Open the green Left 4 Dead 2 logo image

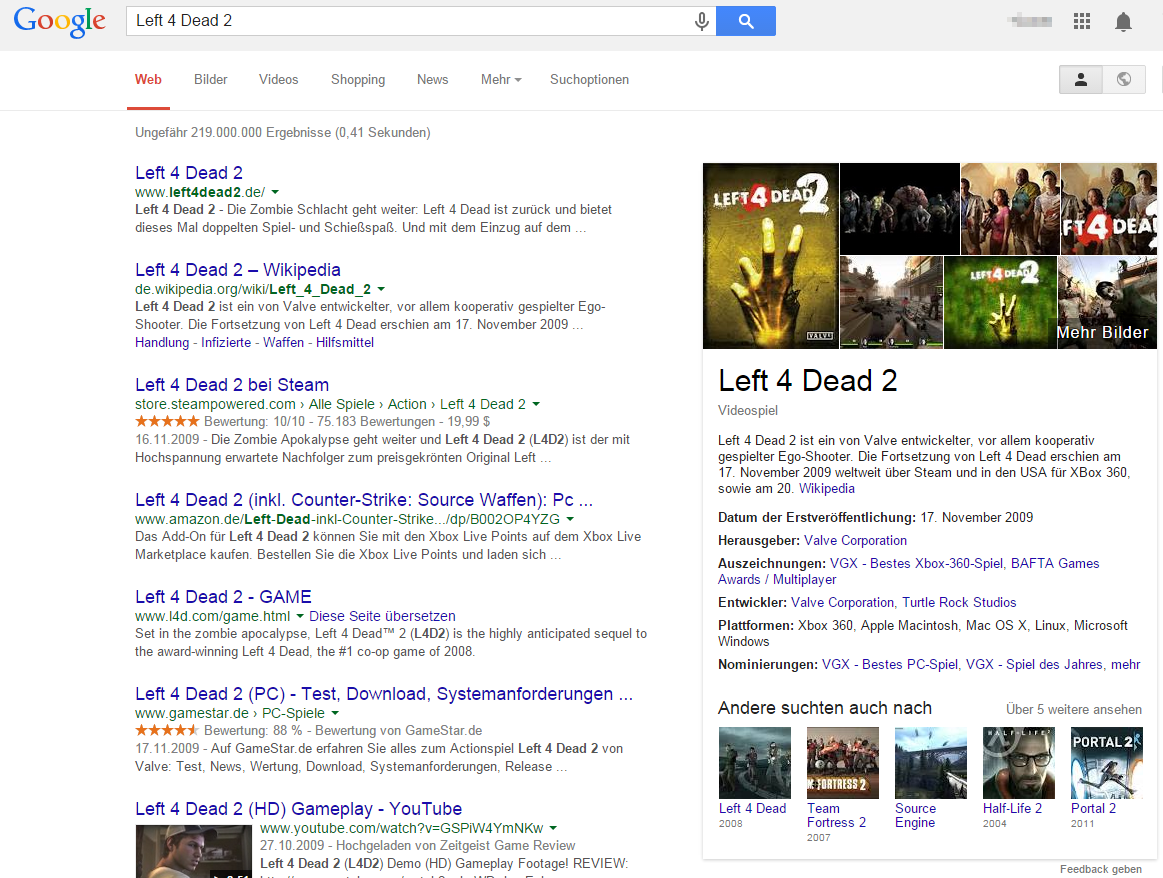[x=1001, y=303]
